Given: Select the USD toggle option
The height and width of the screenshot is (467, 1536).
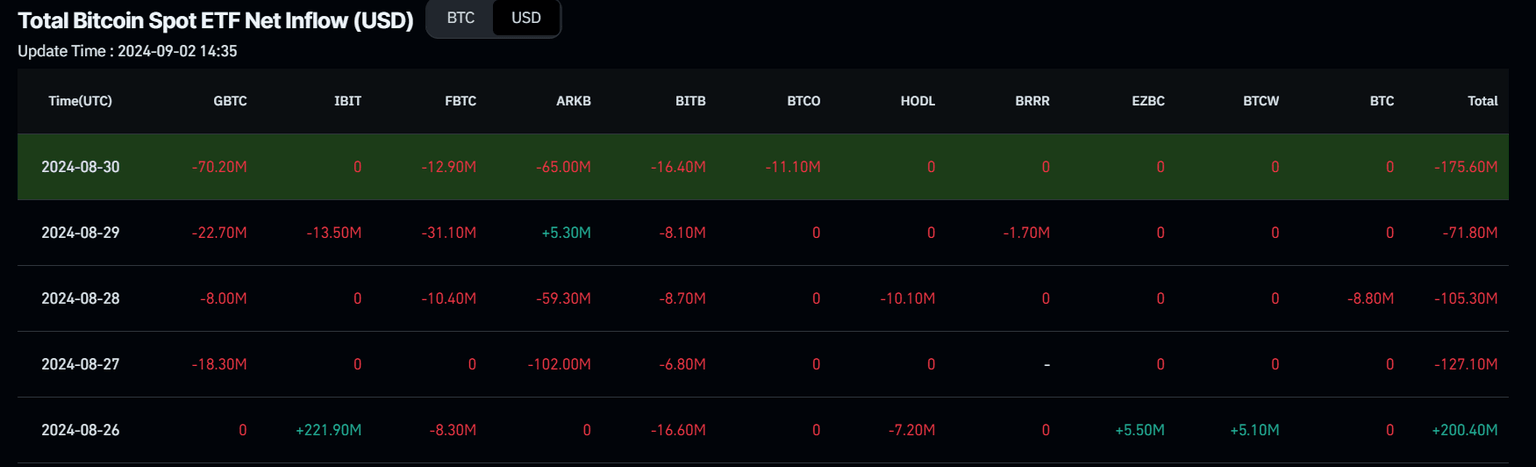Looking at the screenshot, I should pyautogui.click(x=526, y=18).
